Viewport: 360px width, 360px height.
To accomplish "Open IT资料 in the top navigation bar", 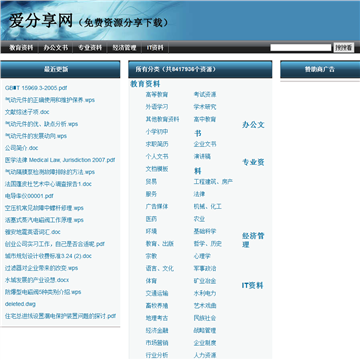I will tap(155, 48).
